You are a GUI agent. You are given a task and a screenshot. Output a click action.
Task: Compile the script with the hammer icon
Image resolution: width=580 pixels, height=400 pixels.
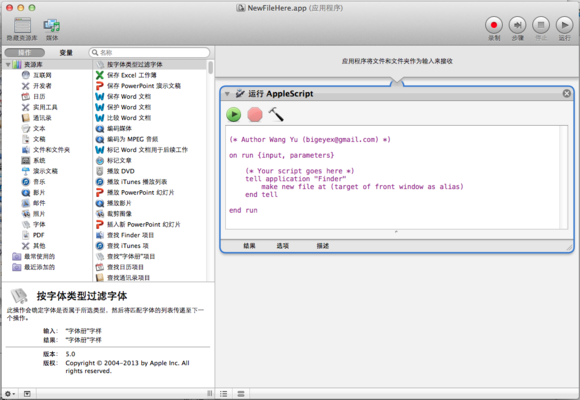[x=276, y=114]
